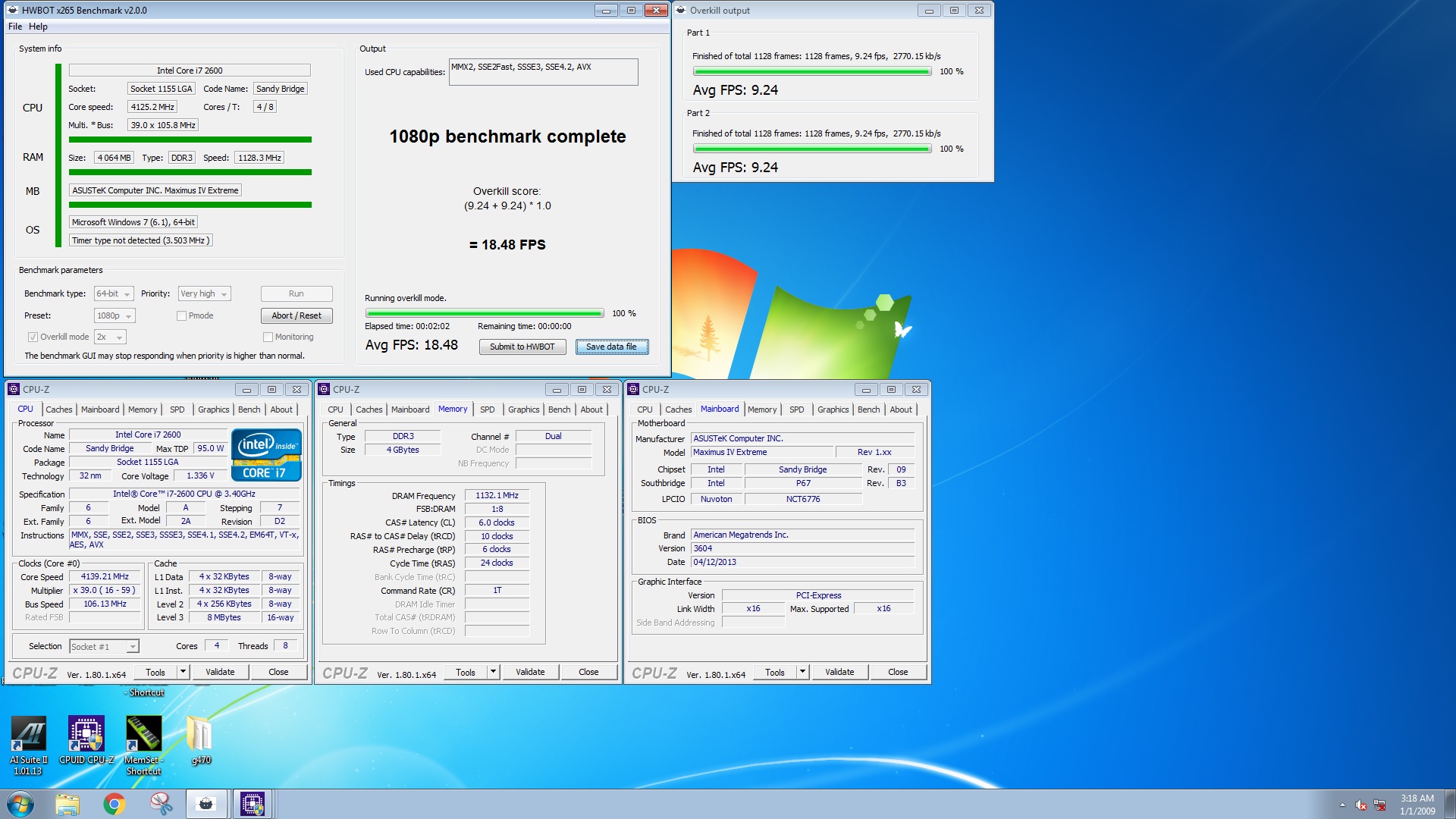Click the Maximus IV Extreme model field

[762, 452]
